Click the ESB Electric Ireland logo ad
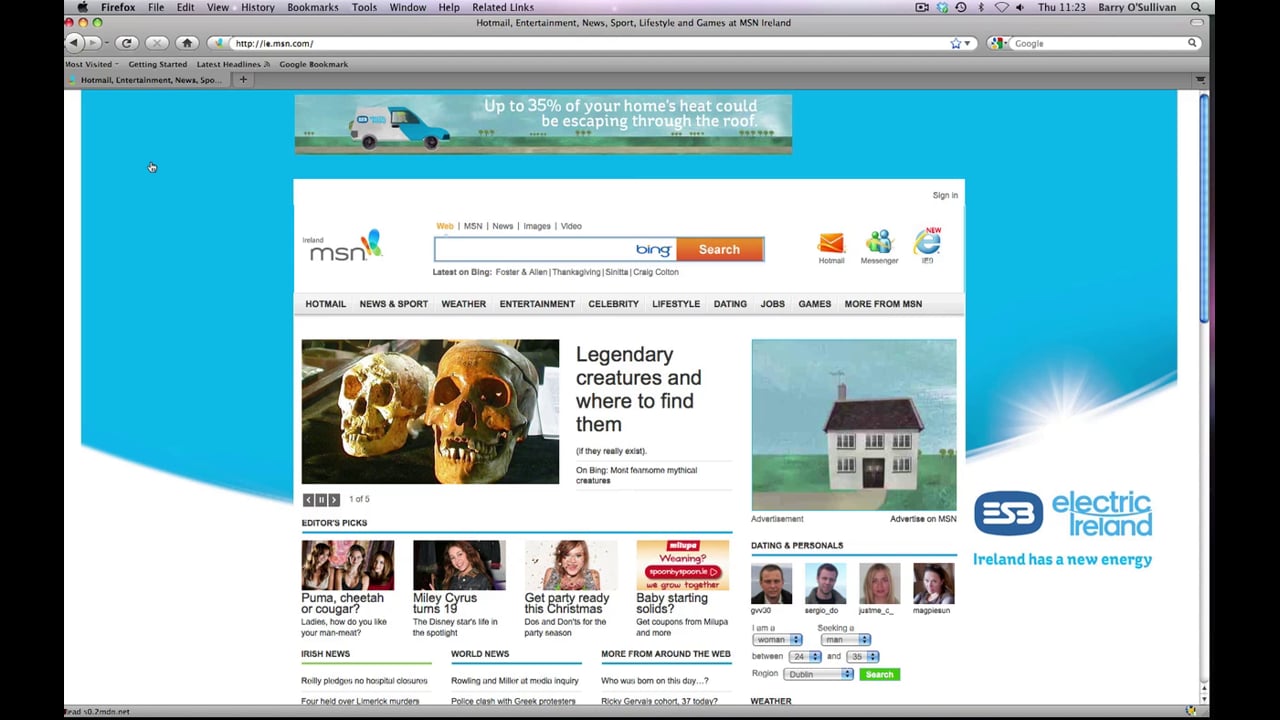The image size is (1280, 720). pos(1062,528)
